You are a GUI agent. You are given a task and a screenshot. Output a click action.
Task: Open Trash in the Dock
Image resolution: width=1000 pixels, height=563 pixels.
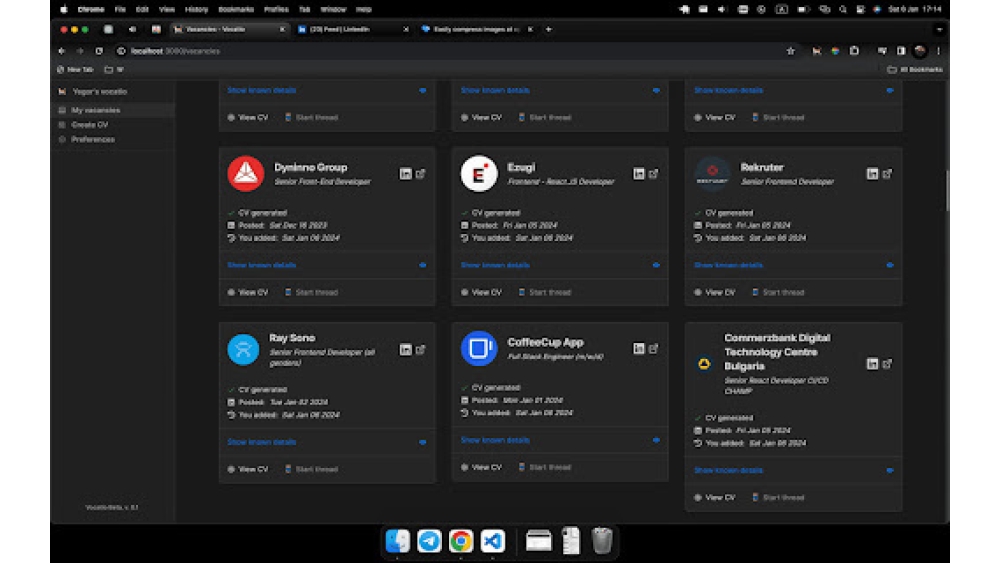(x=602, y=541)
